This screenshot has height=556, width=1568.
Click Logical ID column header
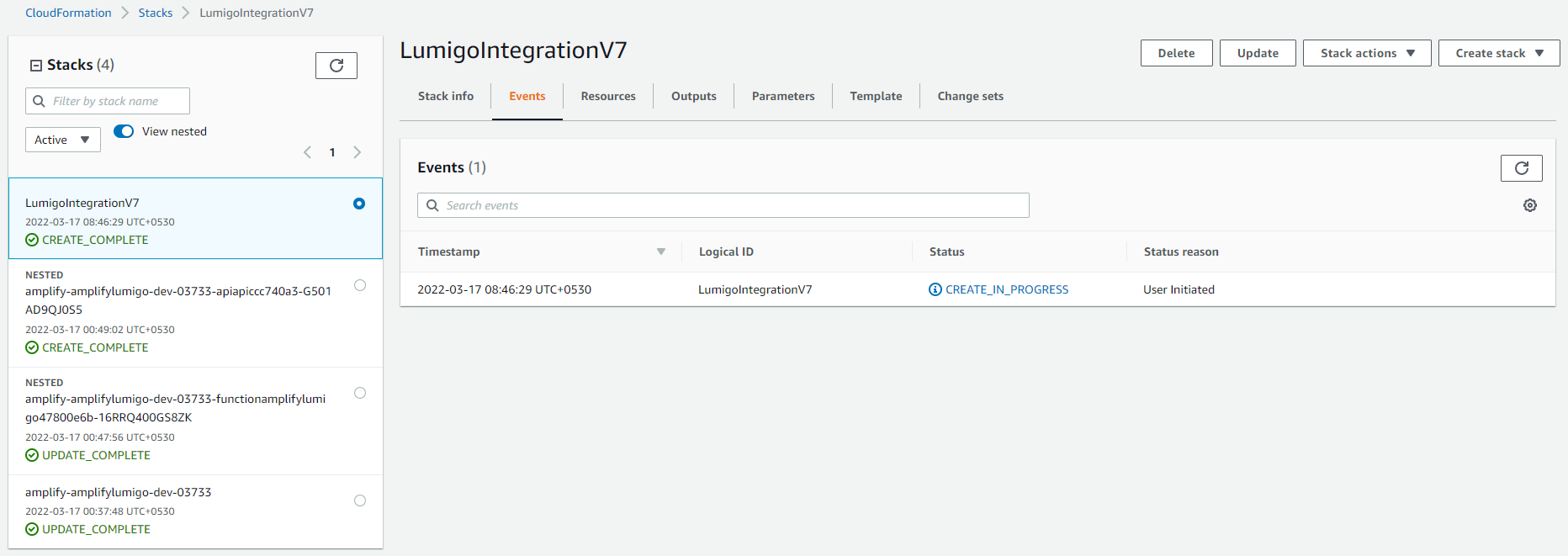726,252
